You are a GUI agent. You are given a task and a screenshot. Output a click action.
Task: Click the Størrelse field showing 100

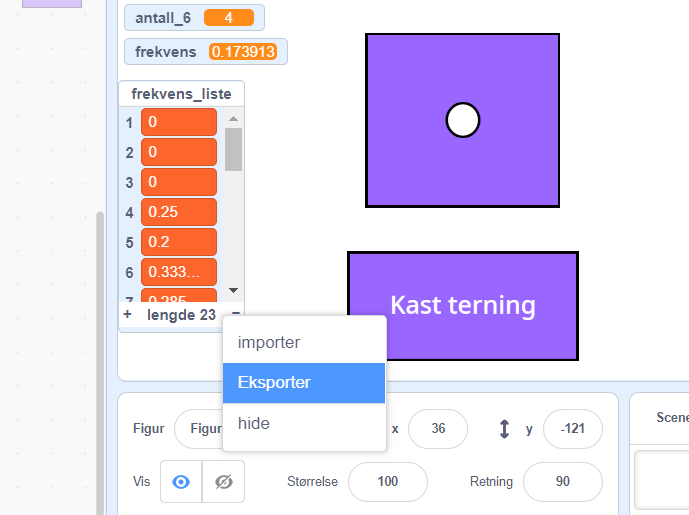click(x=388, y=481)
